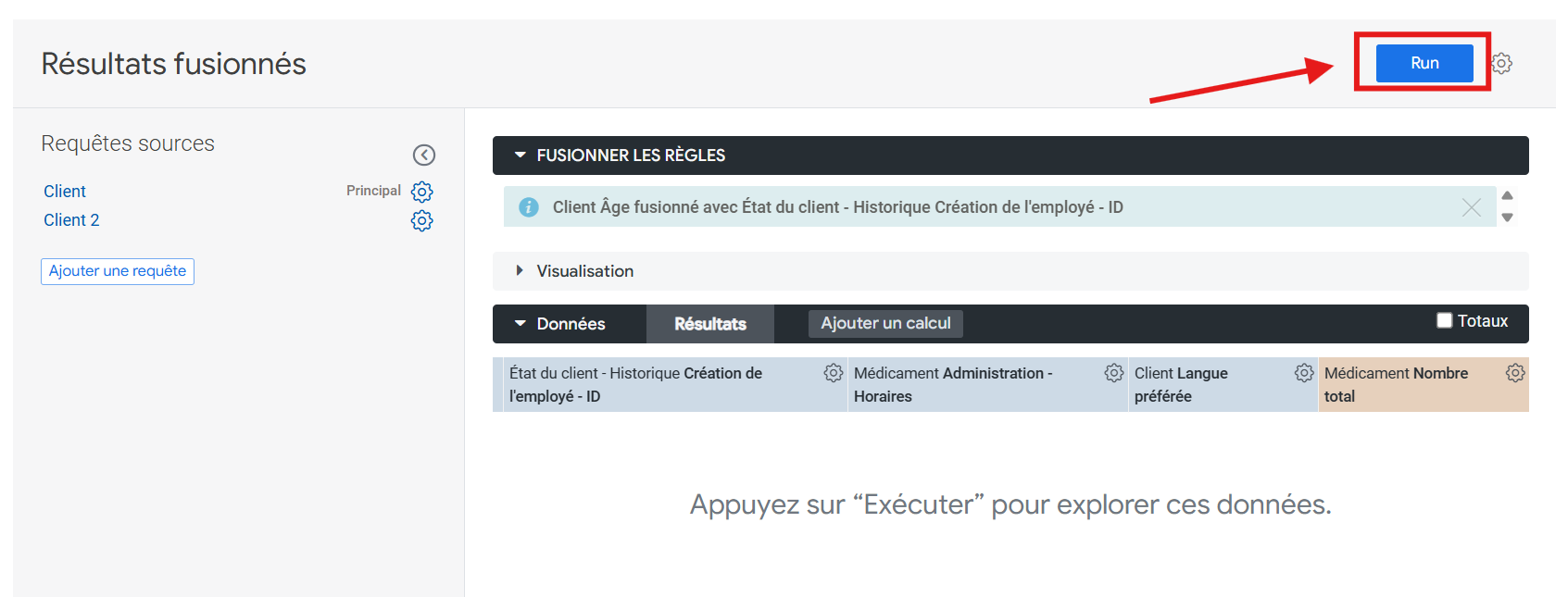Image resolution: width=1568 pixels, height=597 pixels.
Task: Open gear for Médicament Nombre total column
Action: pos(1515,373)
